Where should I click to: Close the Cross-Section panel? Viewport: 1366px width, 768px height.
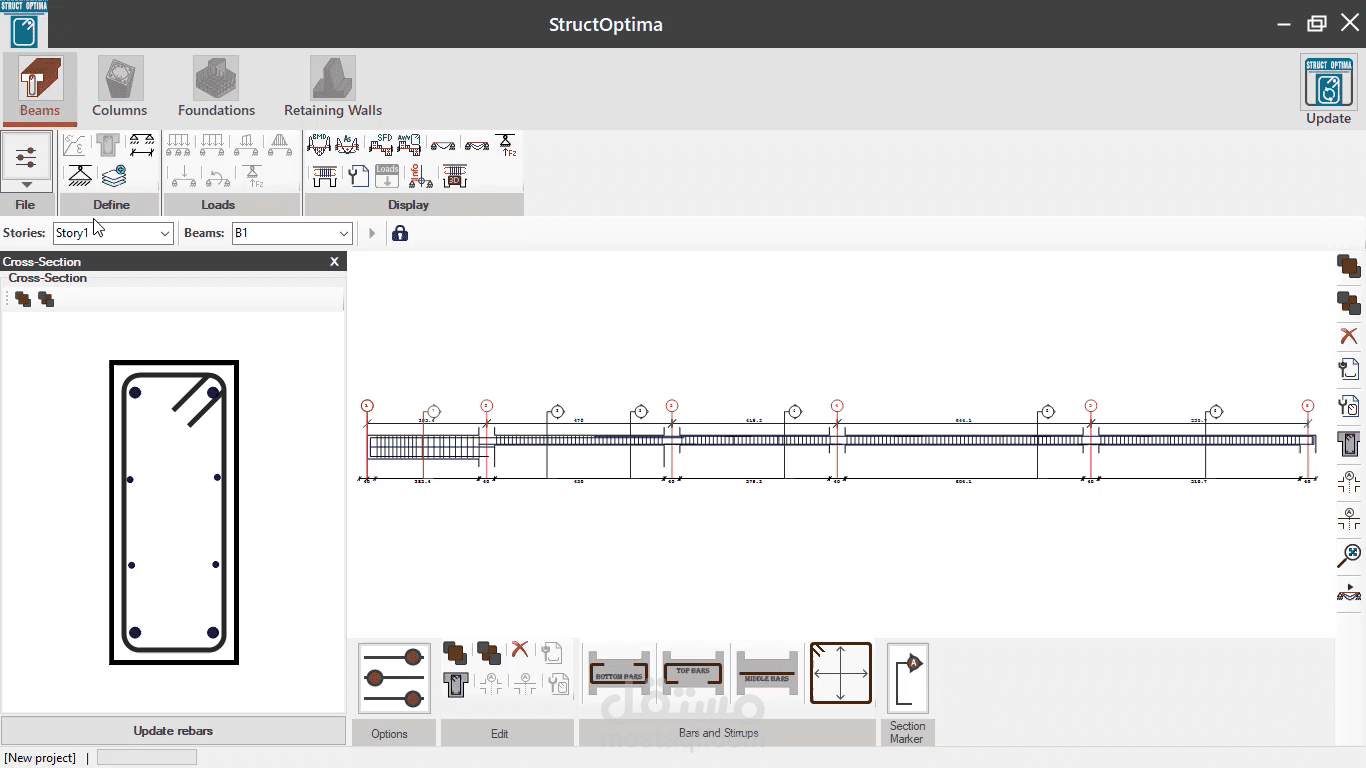[335, 262]
